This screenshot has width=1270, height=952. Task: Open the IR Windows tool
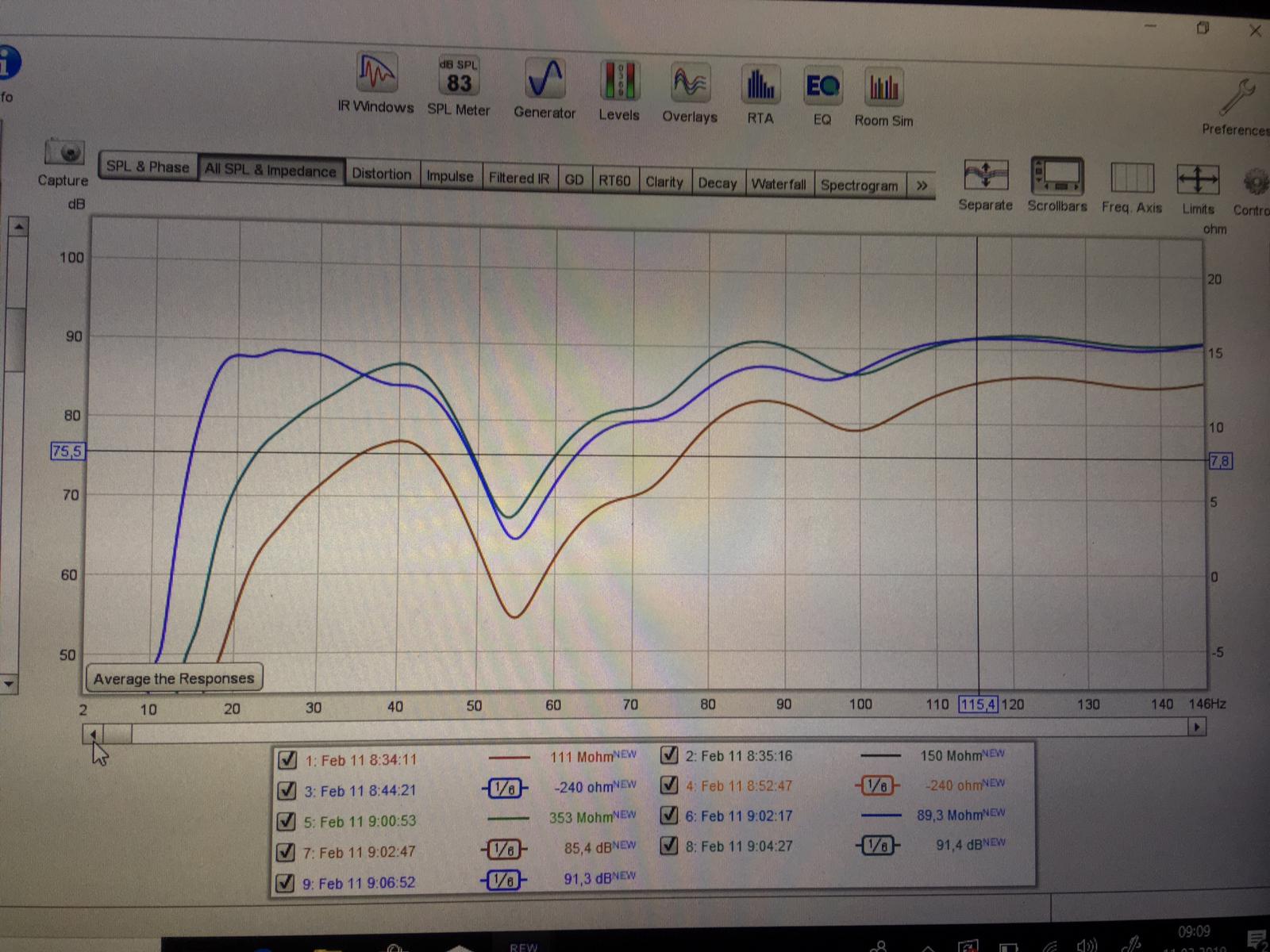pos(376,75)
